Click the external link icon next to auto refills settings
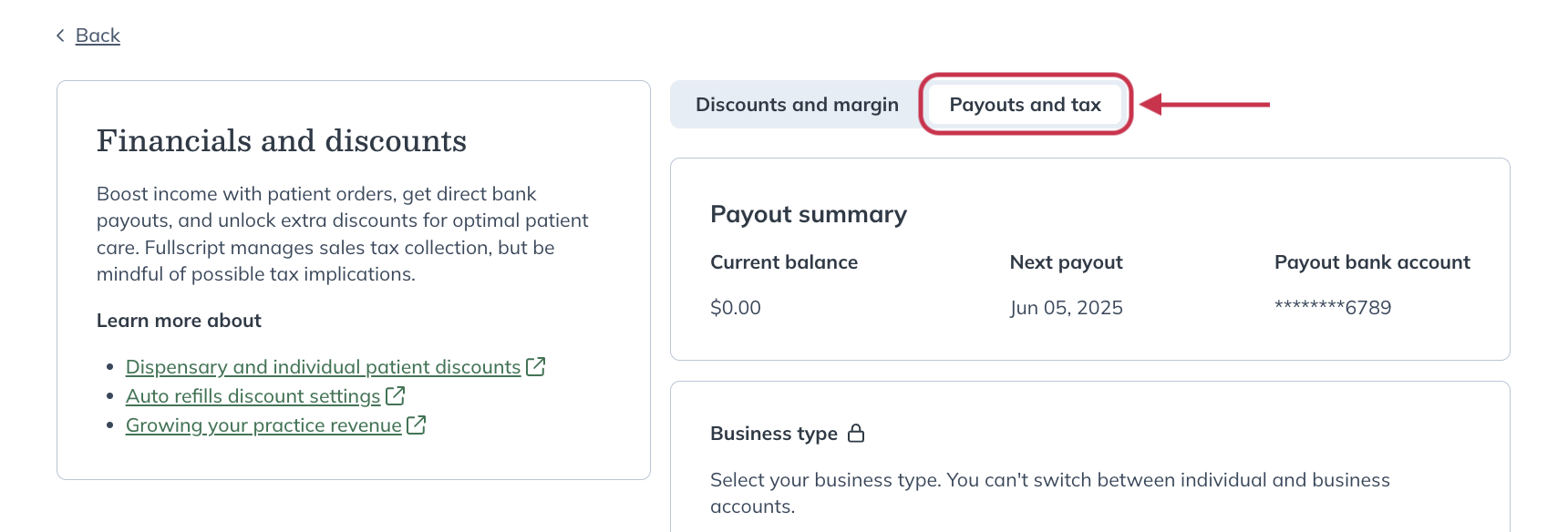 396,395
